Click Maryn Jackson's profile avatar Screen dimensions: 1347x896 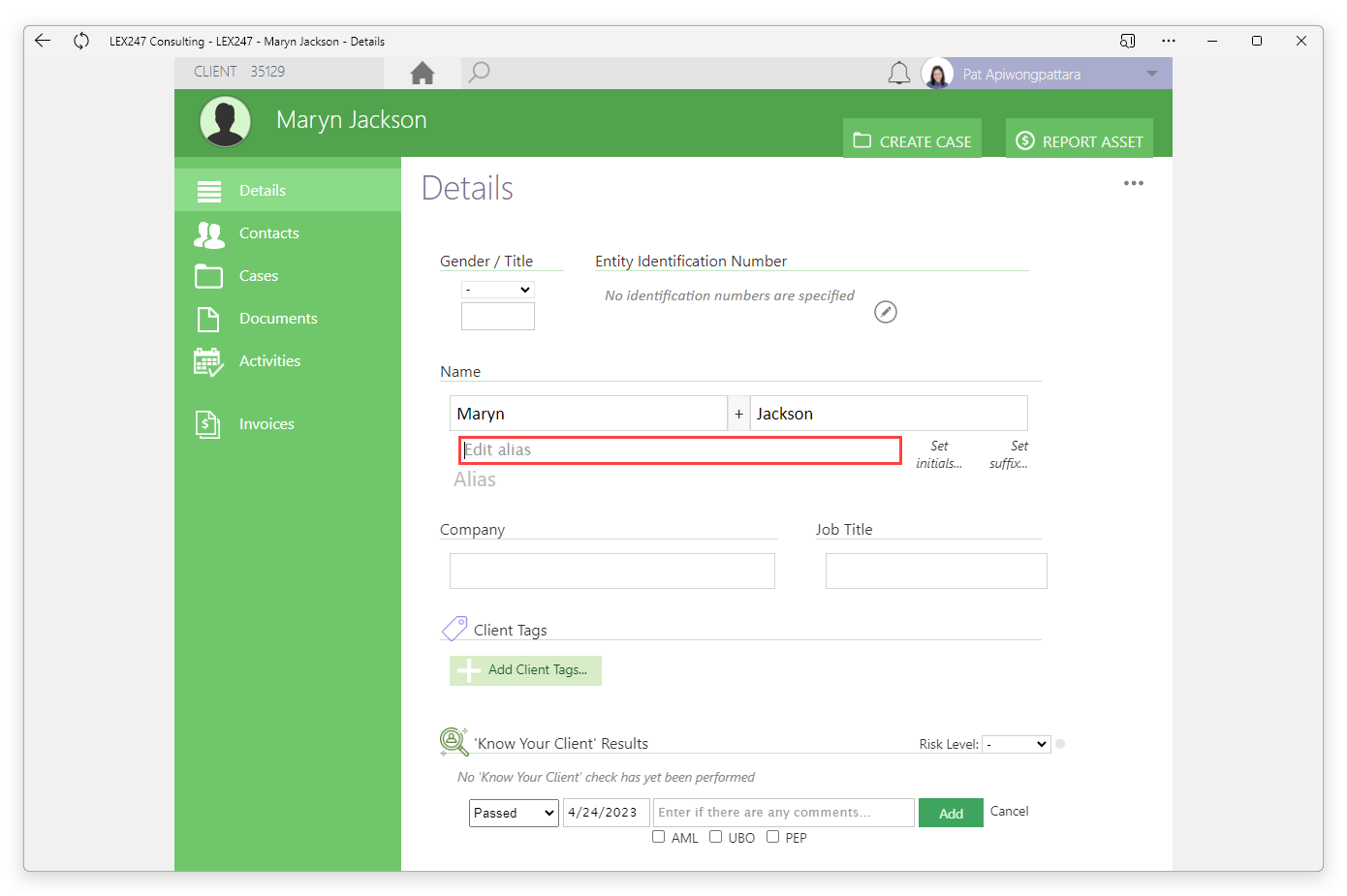coord(226,122)
